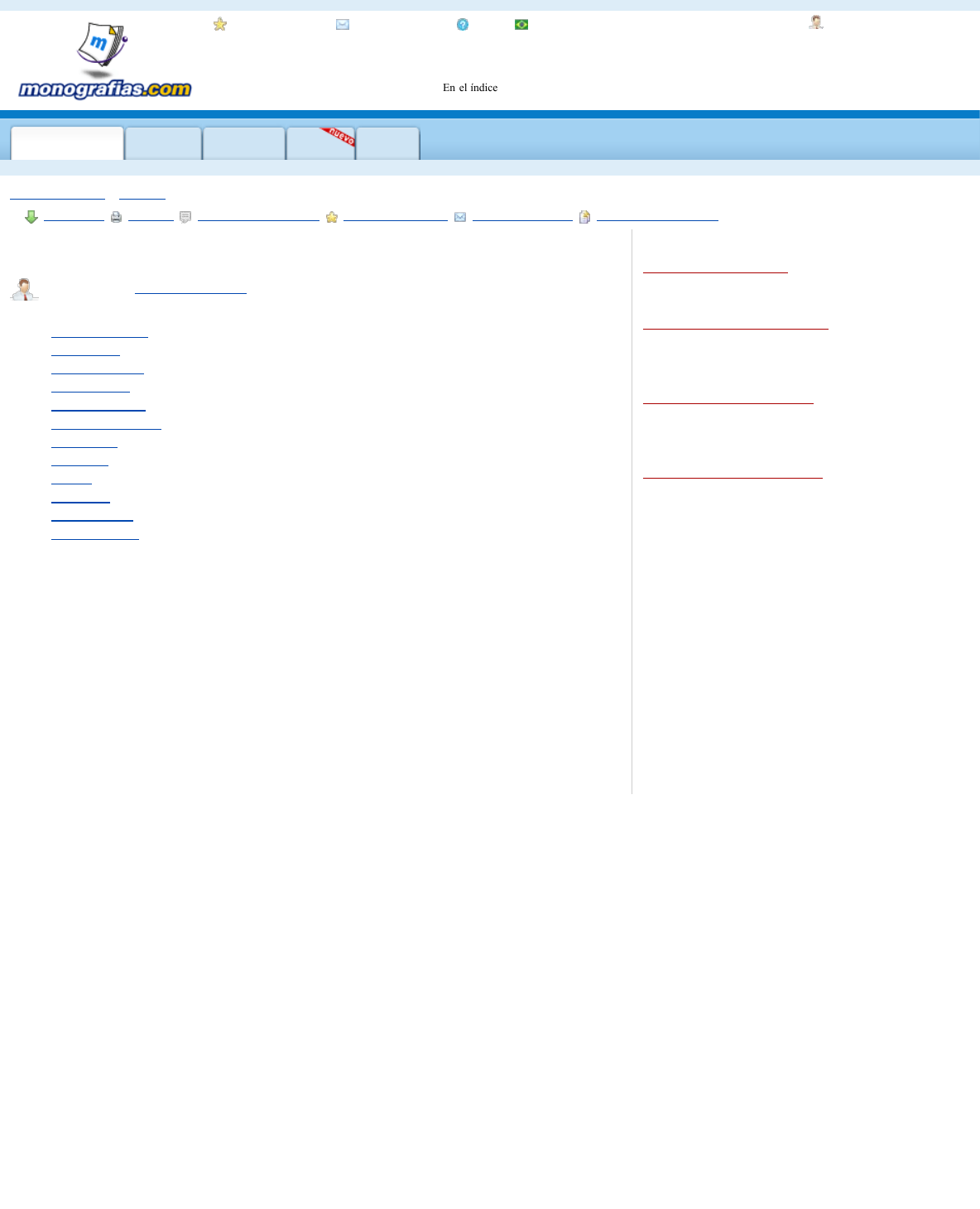Click the green download arrow icon
The width and height of the screenshot is (980, 1209).
pos(31,217)
